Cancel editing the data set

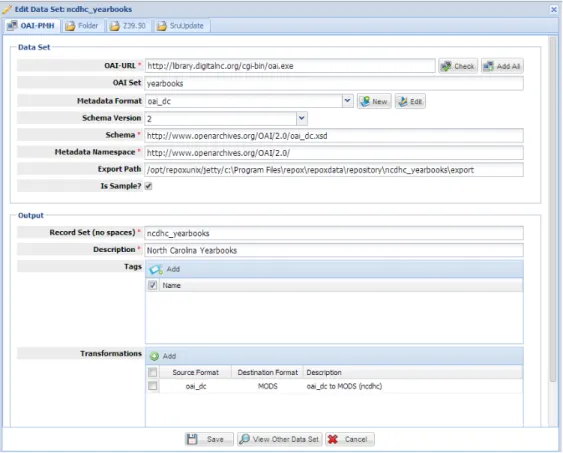click(x=350, y=439)
